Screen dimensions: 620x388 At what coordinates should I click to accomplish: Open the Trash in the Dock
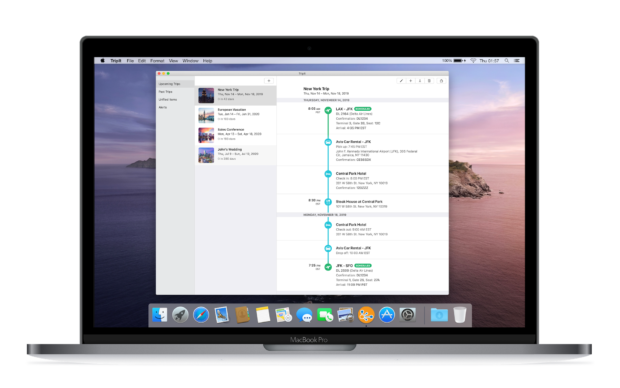[x=460, y=315]
